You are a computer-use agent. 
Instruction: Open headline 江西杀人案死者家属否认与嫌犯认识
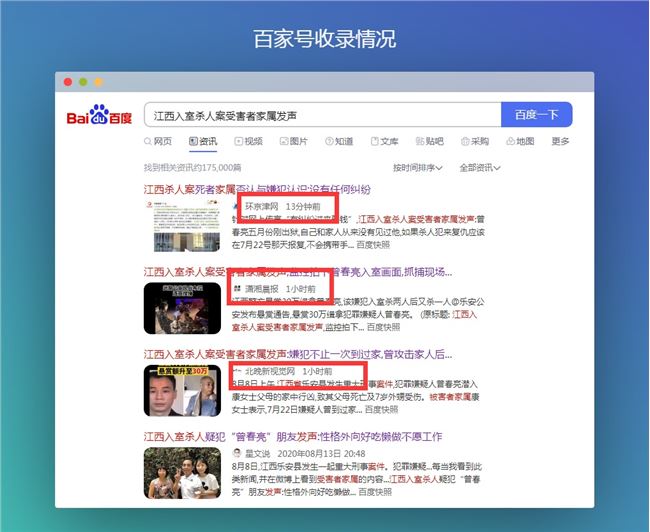tap(257, 189)
